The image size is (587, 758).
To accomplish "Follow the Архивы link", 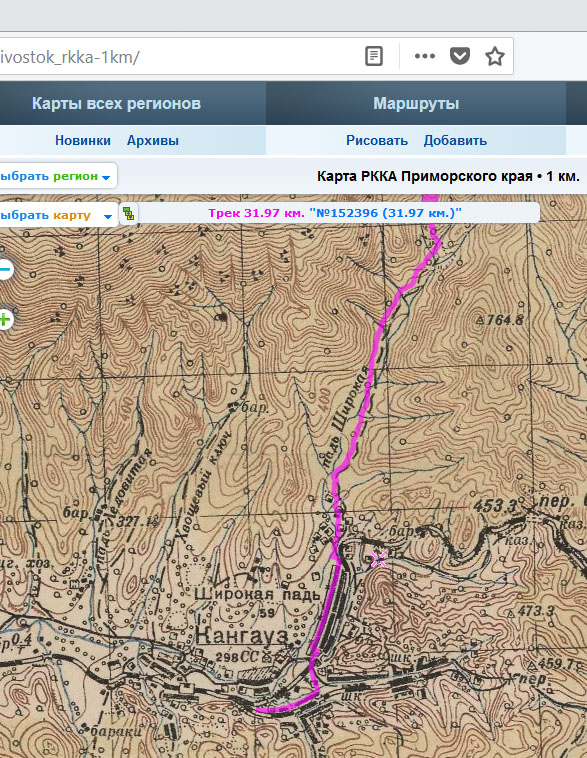I will click(153, 141).
